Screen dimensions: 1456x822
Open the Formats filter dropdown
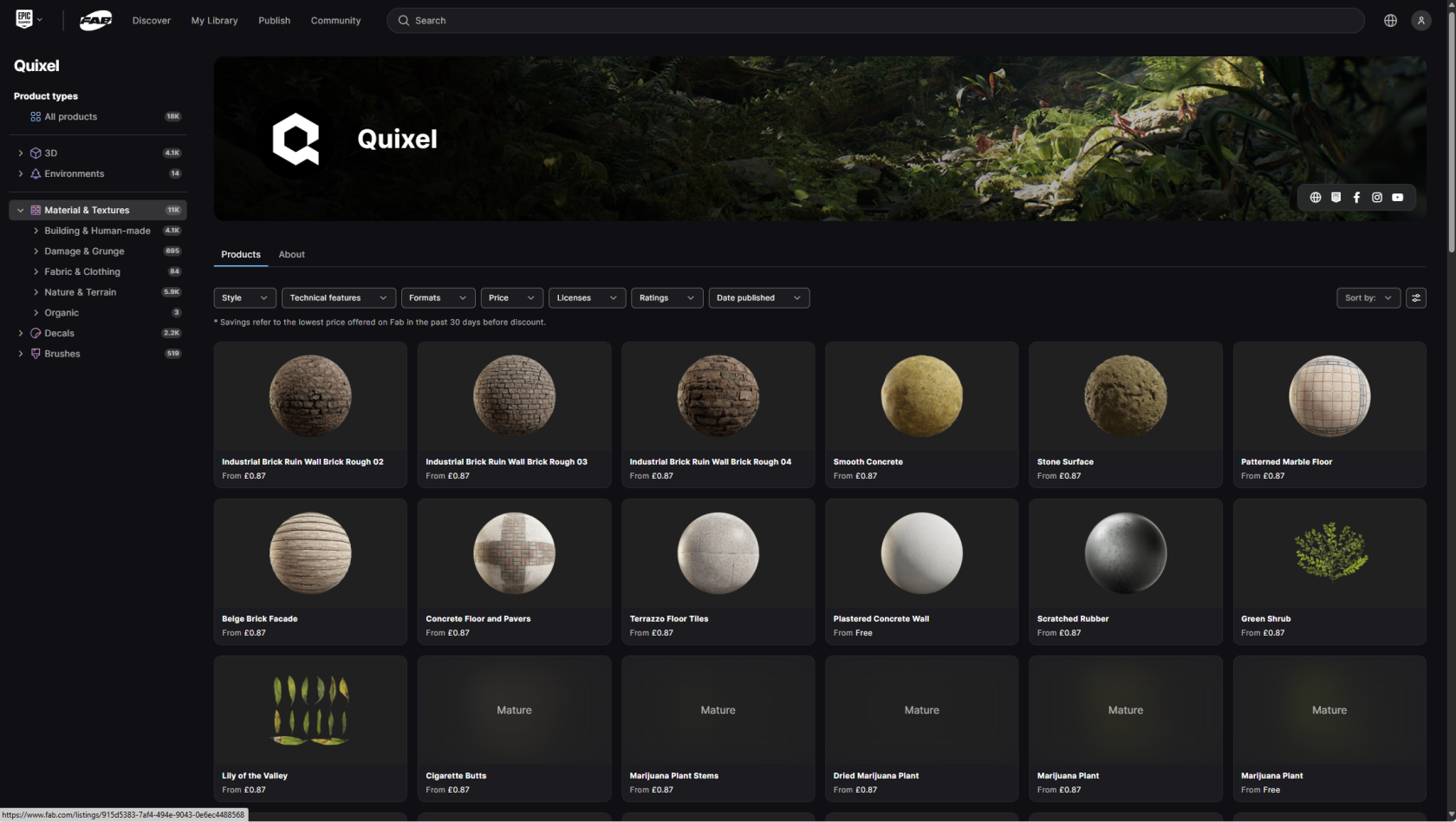point(438,297)
